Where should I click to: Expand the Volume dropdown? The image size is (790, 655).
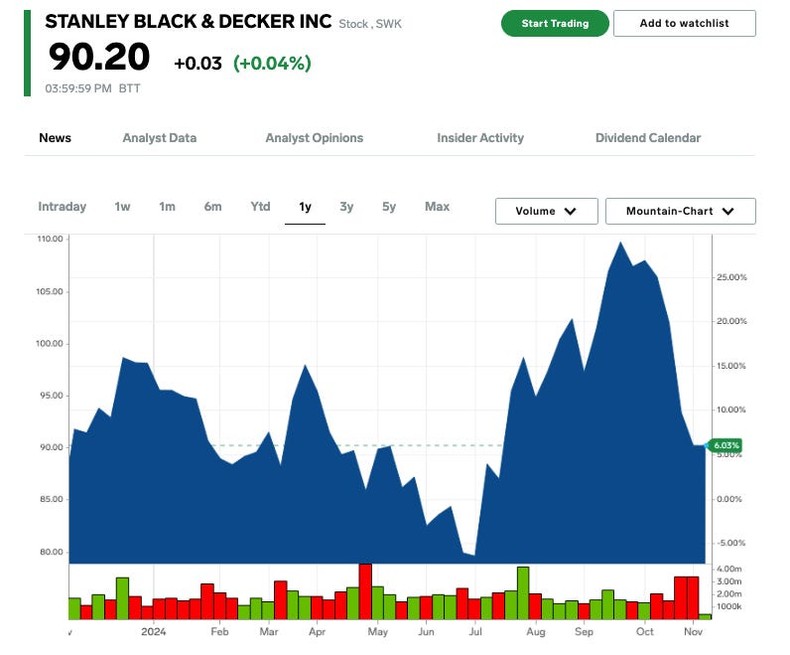(x=546, y=211)
